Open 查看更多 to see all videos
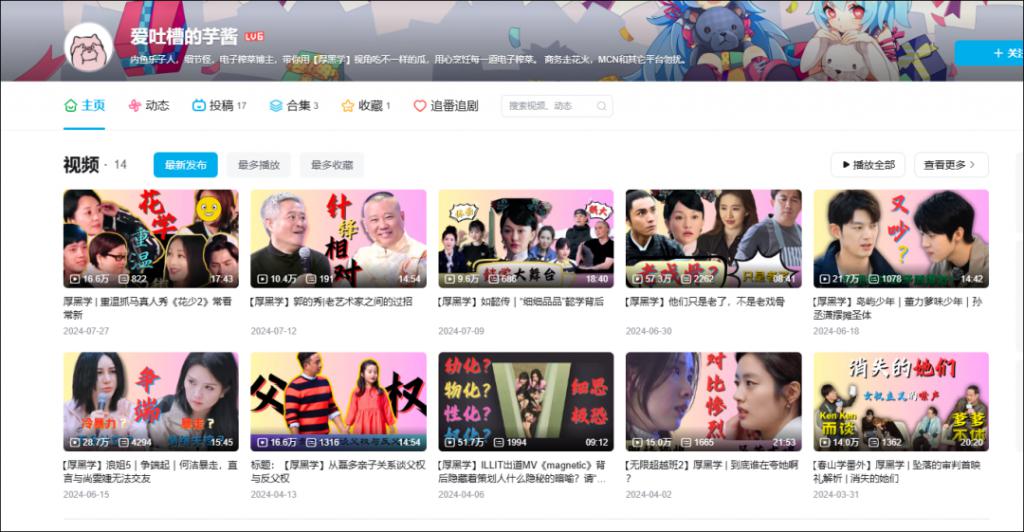Viewport: 1024px width, 532px height. pyautogui.click(x=951, y=165)
